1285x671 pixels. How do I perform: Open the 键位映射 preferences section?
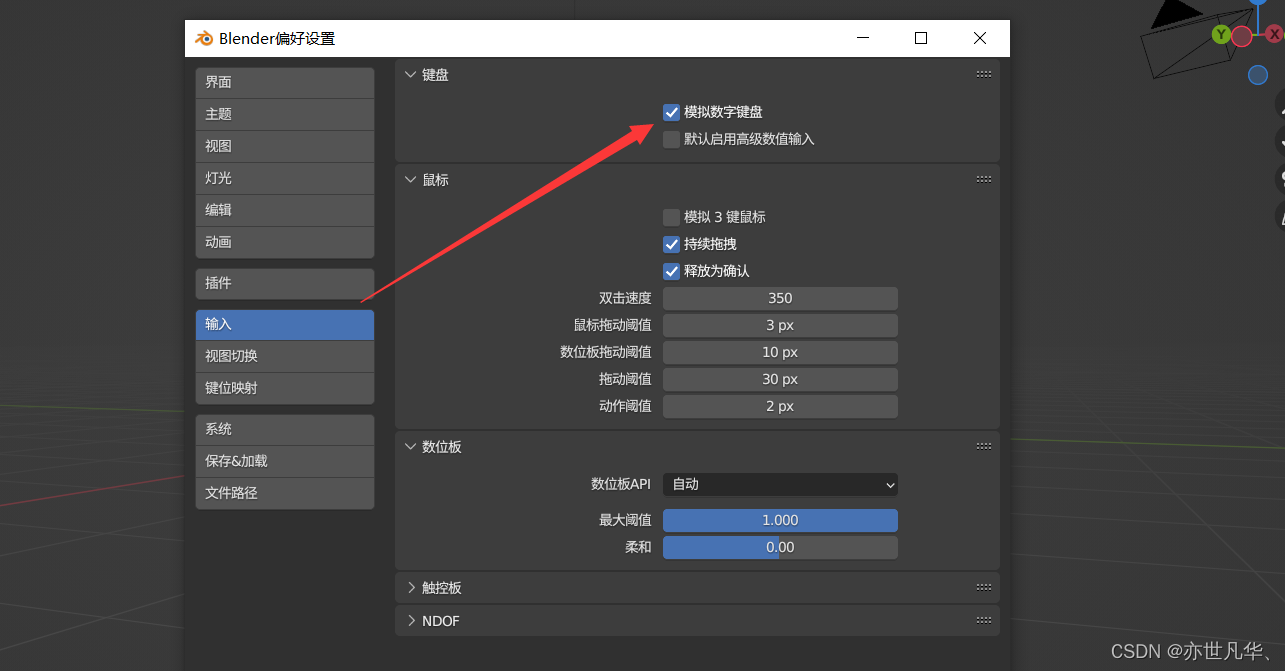(x=285, y=388)
